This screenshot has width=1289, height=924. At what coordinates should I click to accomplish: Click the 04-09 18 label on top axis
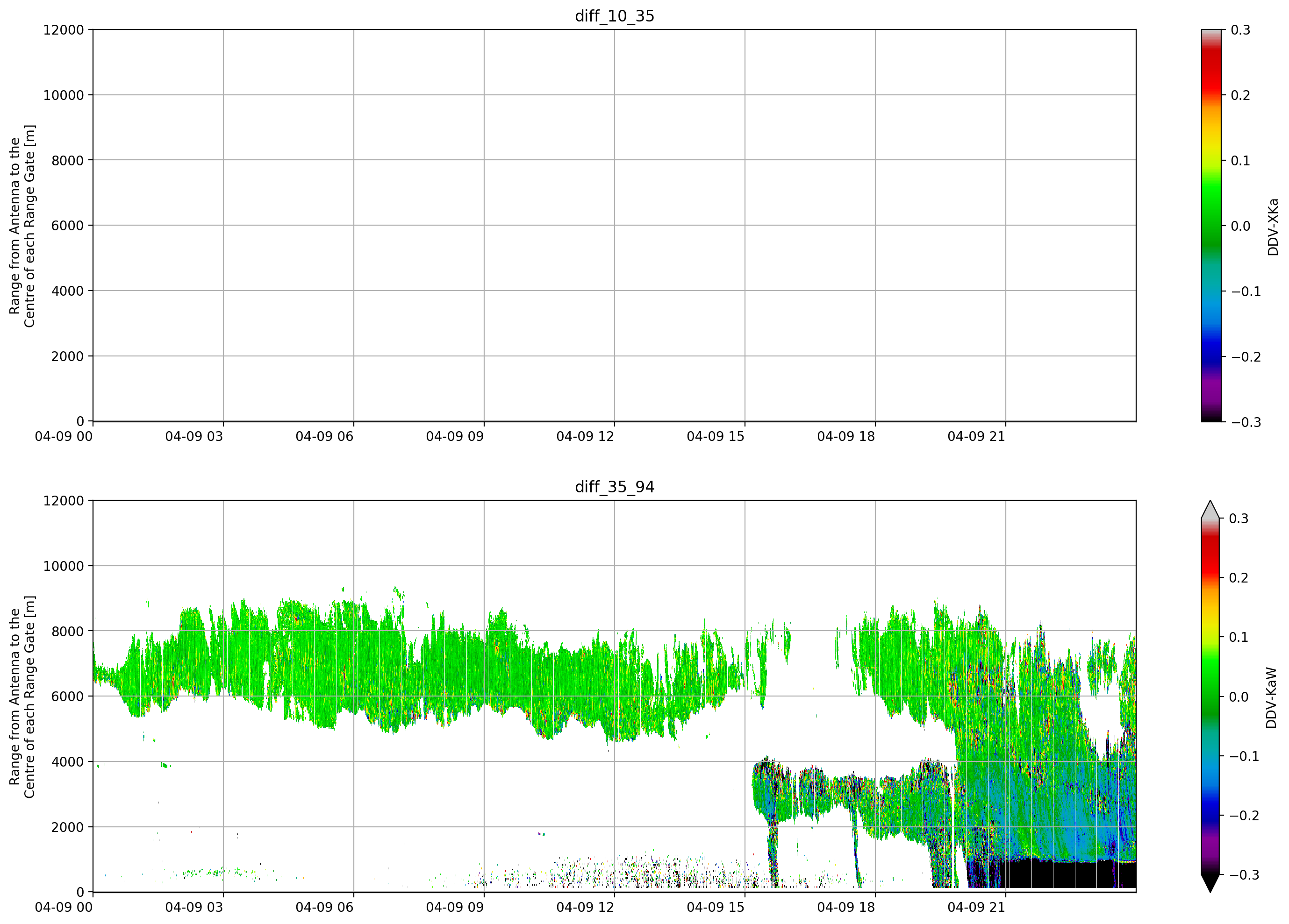[x=846, y=436]
